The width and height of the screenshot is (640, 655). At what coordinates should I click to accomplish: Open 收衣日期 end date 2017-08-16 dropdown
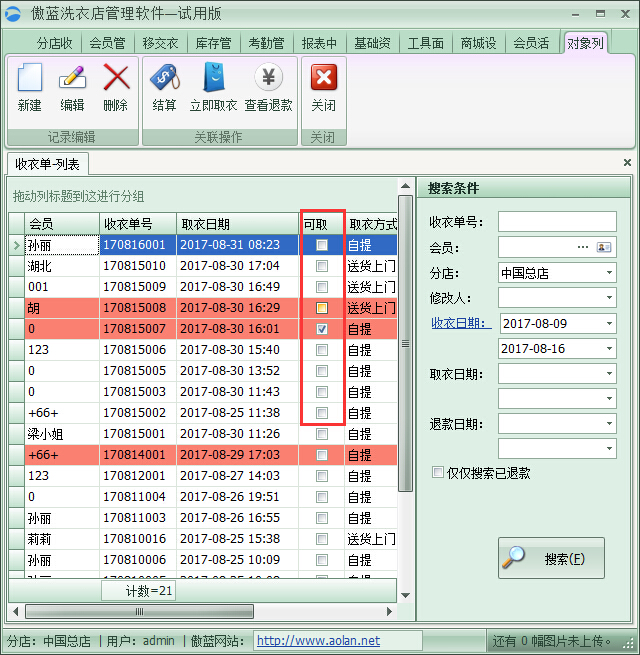pos(609,348)
